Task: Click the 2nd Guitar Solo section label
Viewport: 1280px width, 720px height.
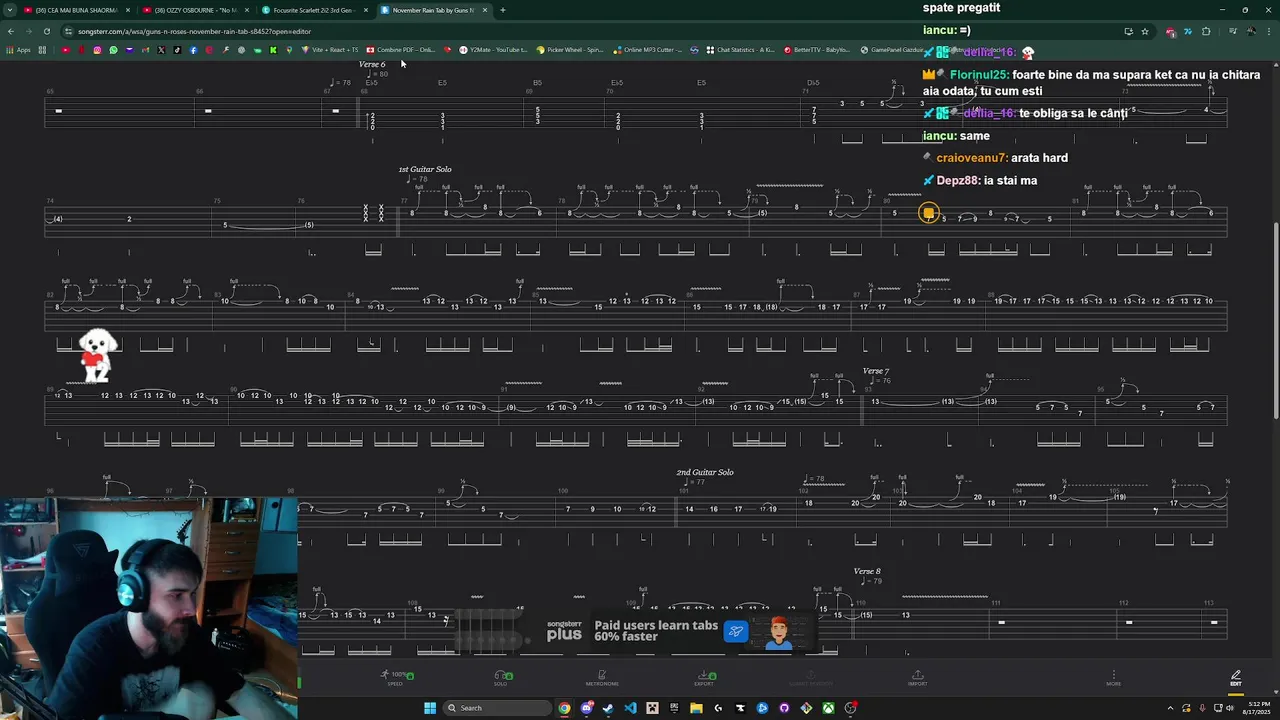Action: point(705,472)
